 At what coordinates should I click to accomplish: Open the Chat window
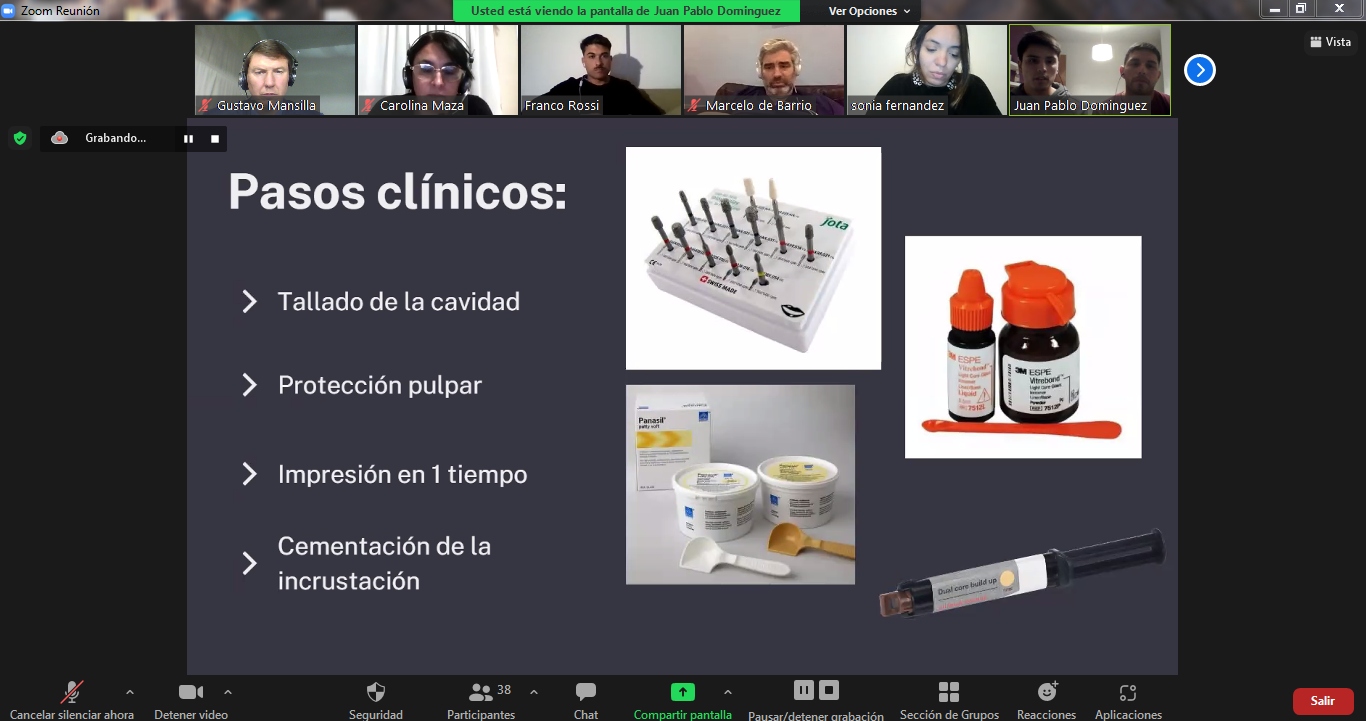(584, 697)
